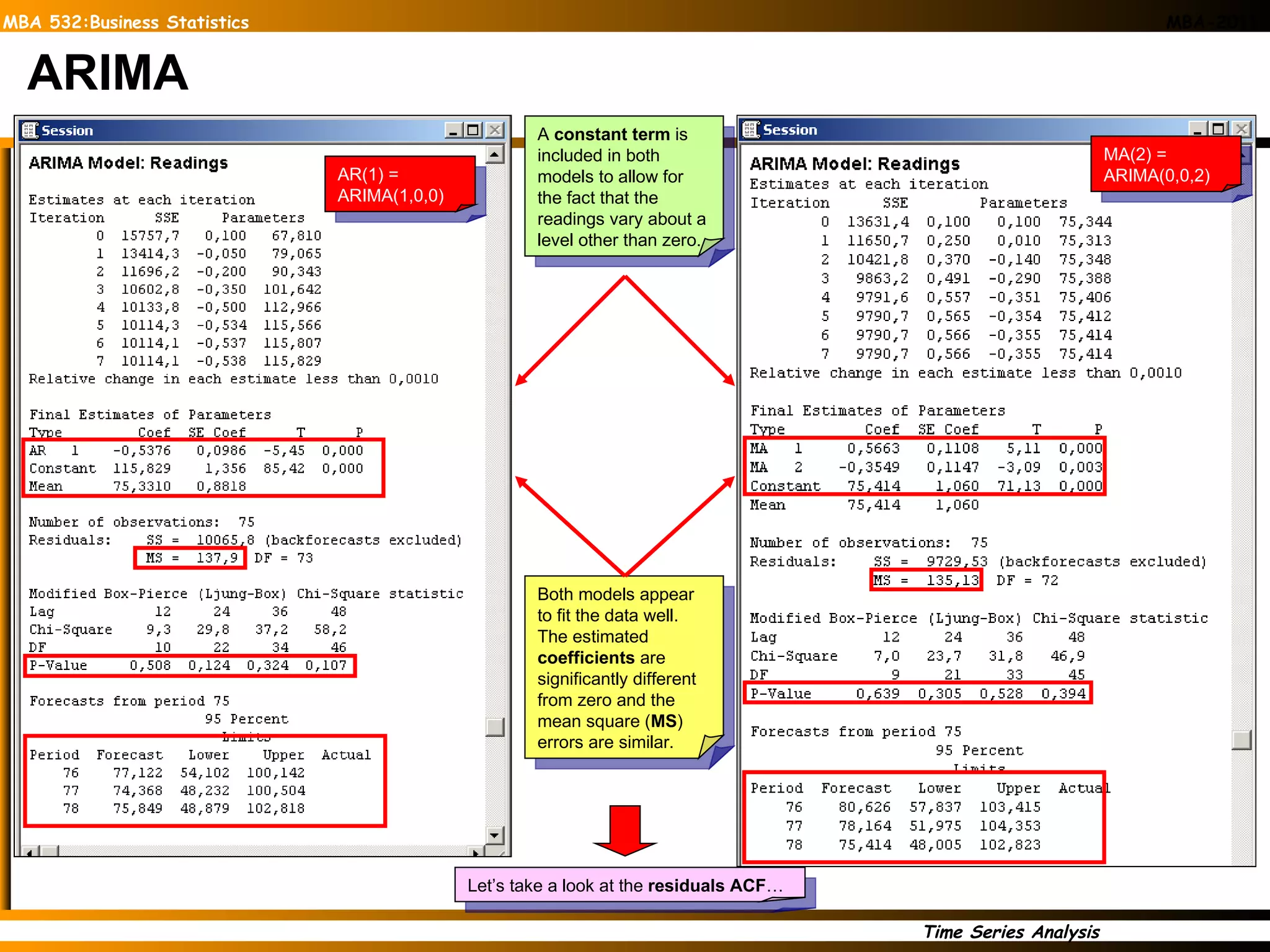This screenshot has width=1270, height=952.
Task: Click right window P-Value 0,639
Action: (877, 694)
